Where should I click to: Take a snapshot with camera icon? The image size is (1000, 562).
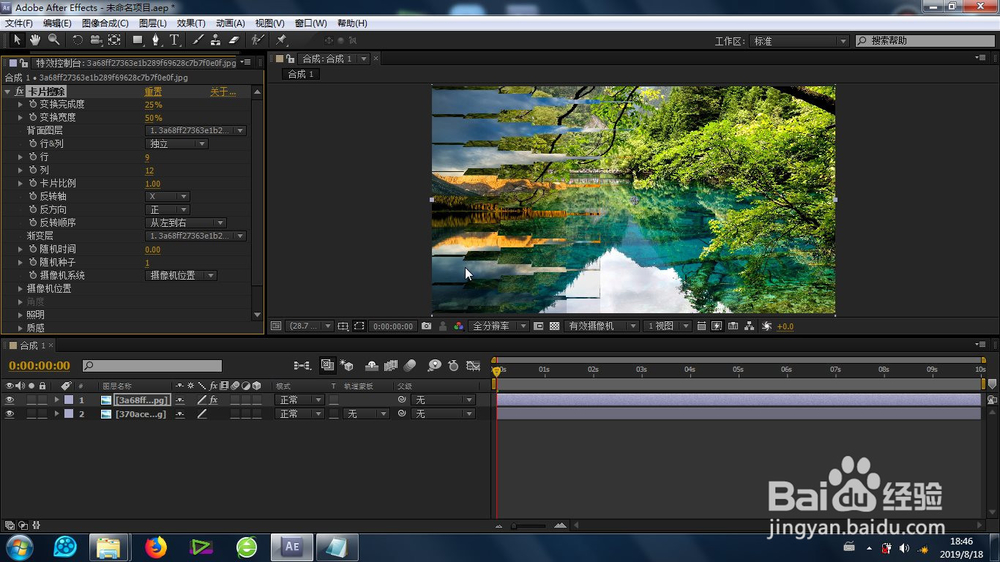(x=426, y=326)
